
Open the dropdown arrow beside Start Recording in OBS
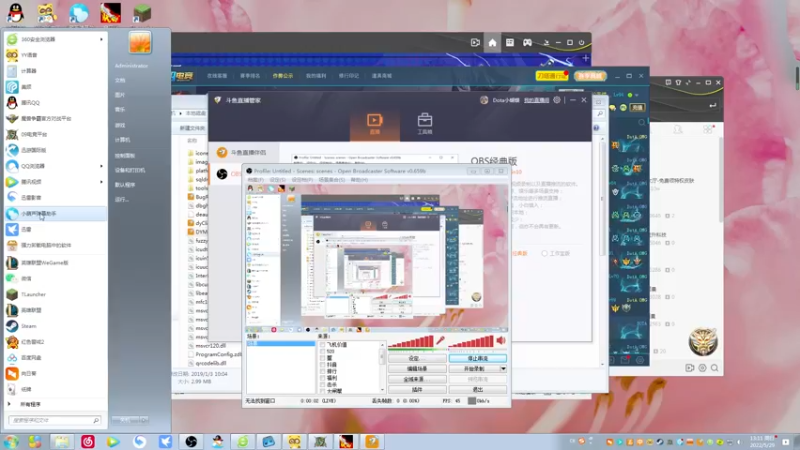coord(503,368)
